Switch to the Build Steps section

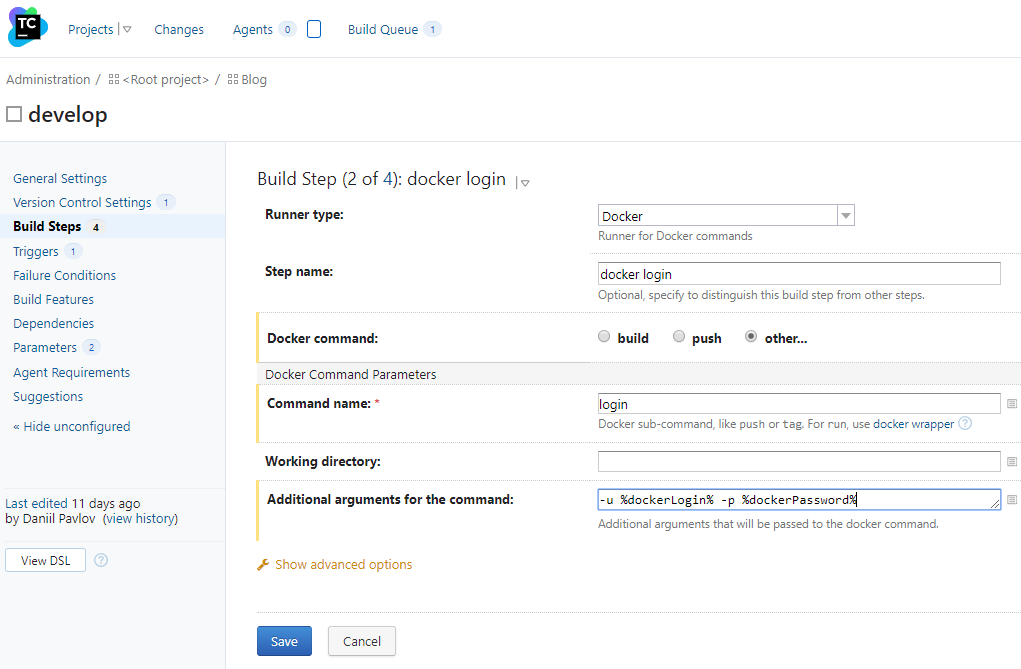coord(47,226)
